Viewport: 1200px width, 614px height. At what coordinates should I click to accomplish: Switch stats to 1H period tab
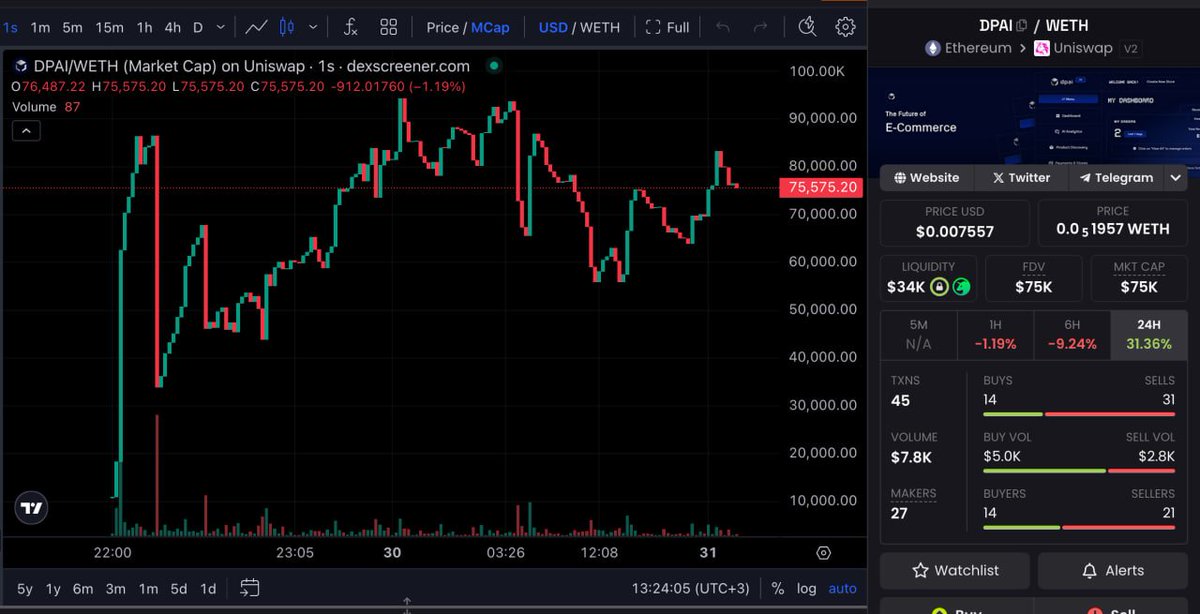(x=995, y=335)
